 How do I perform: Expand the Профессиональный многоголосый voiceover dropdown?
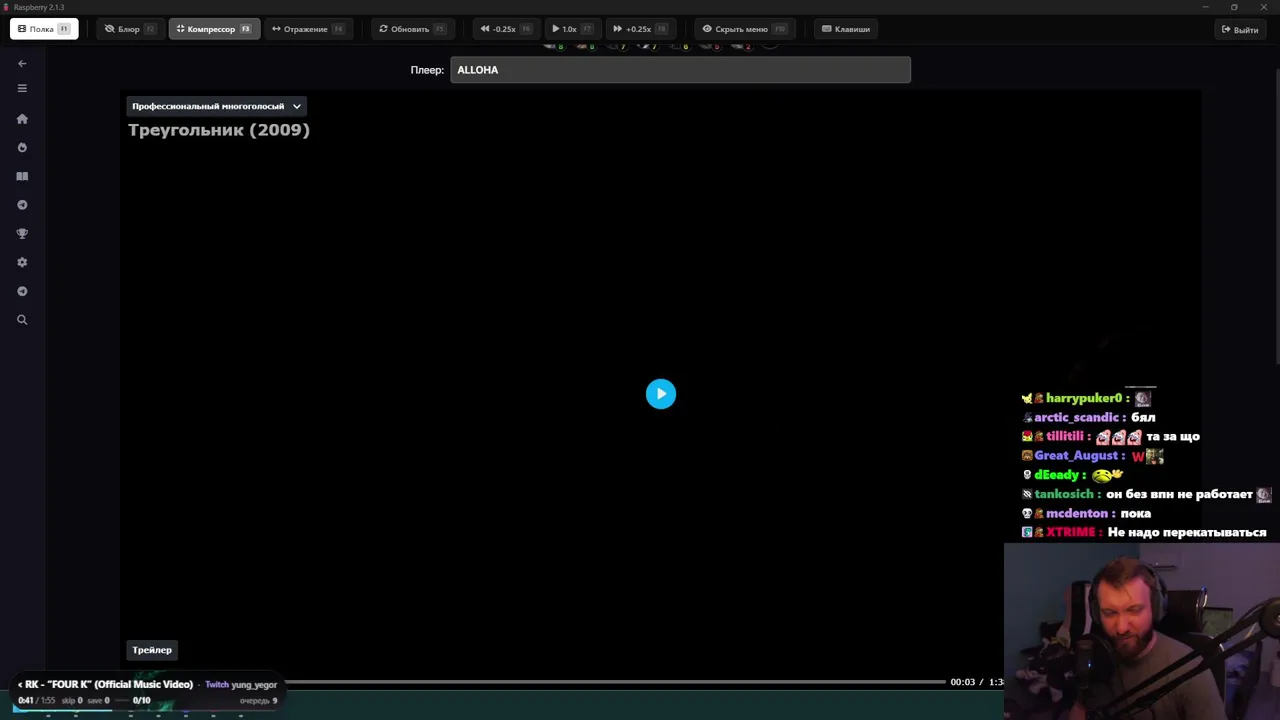click(216, 106)
